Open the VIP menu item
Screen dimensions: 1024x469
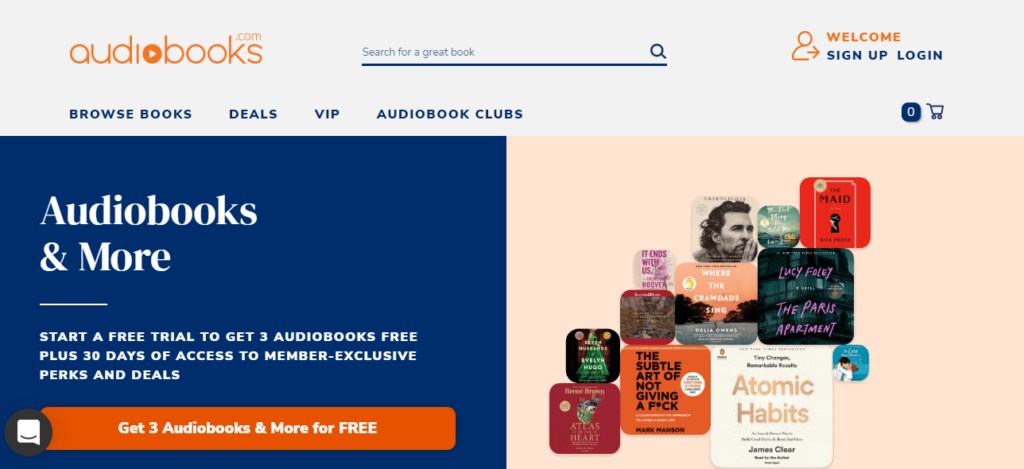[327, 114]
